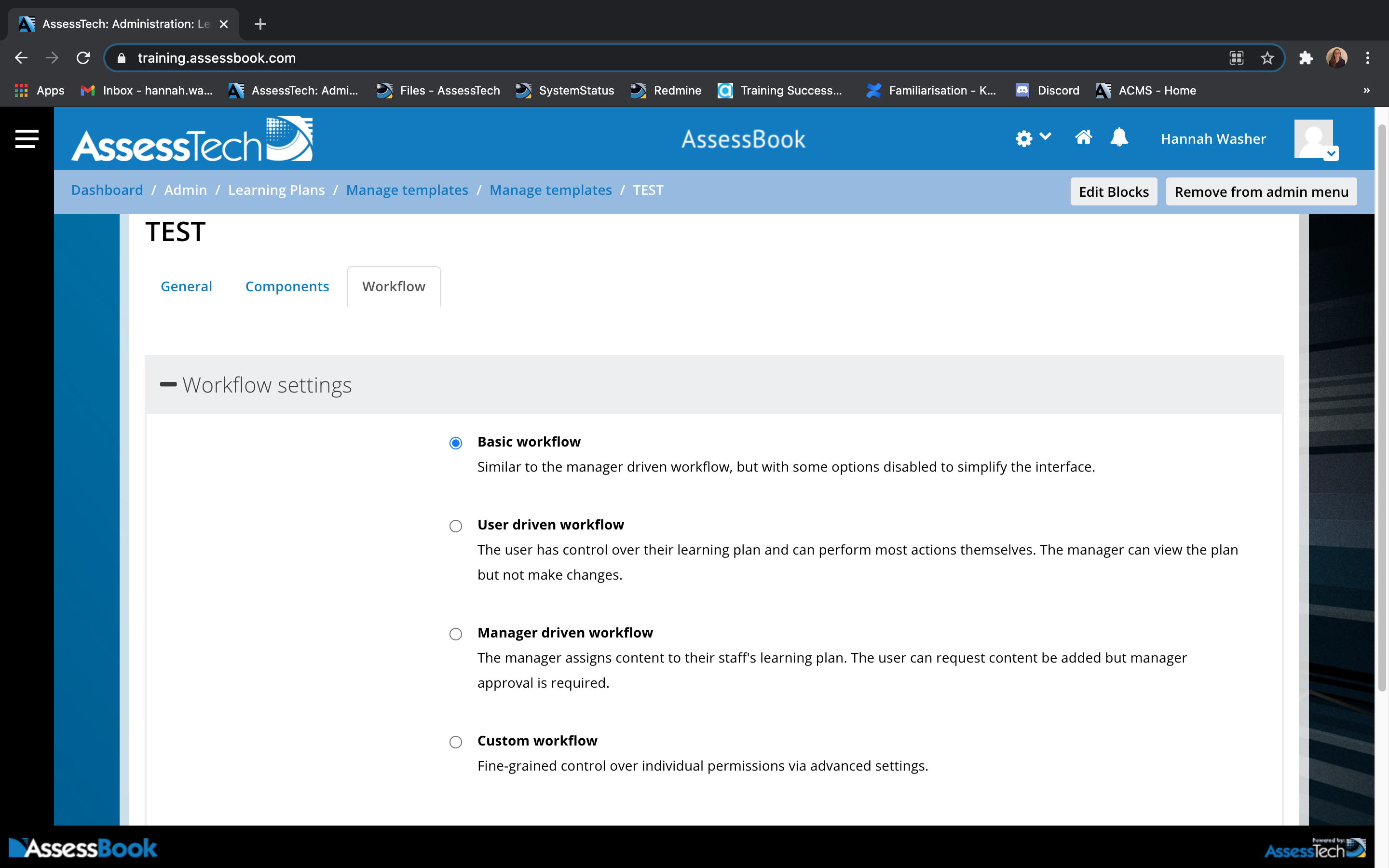Click the Custom workflow label
This screenshot has width=1389, height=868.
(537, 741)
